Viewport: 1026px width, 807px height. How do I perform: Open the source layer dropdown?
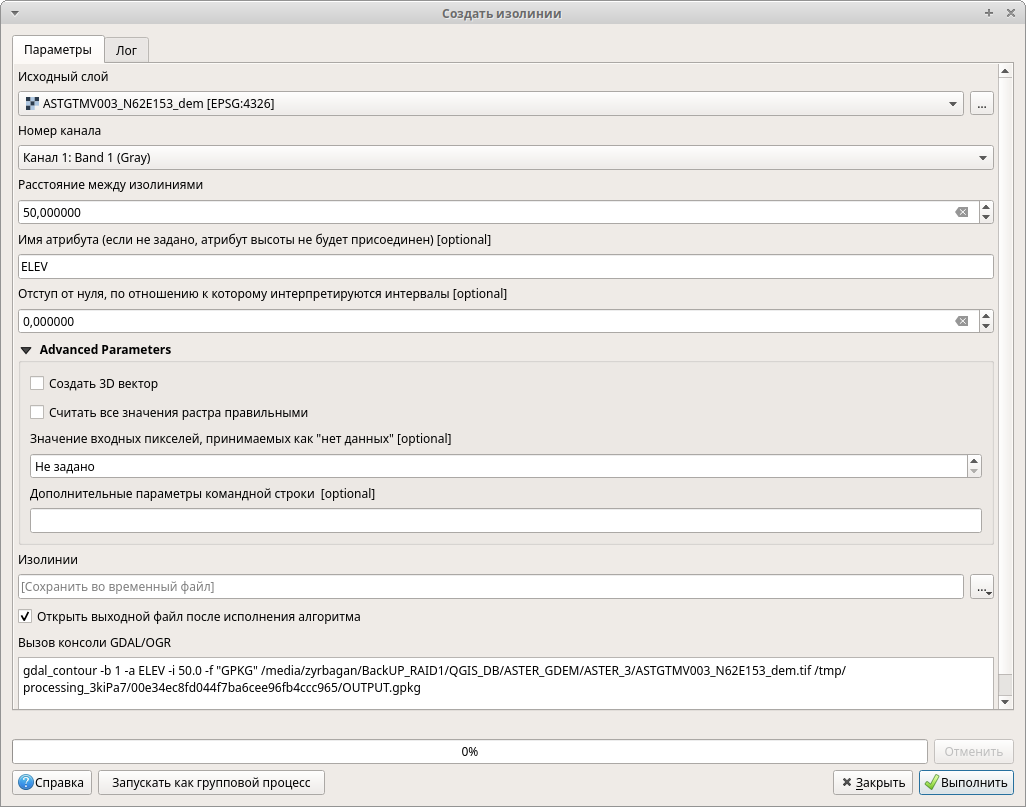pyautogui.click(x=490, y=103)
